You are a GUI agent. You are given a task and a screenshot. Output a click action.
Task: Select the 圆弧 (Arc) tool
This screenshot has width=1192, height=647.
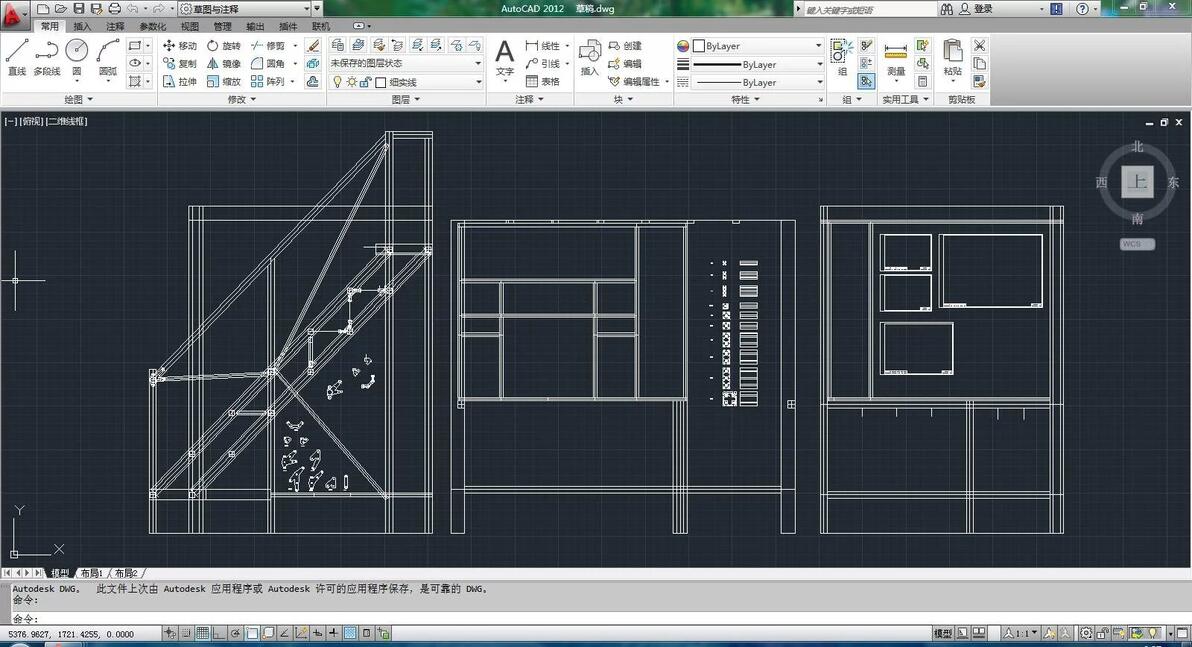pos(107,58)
